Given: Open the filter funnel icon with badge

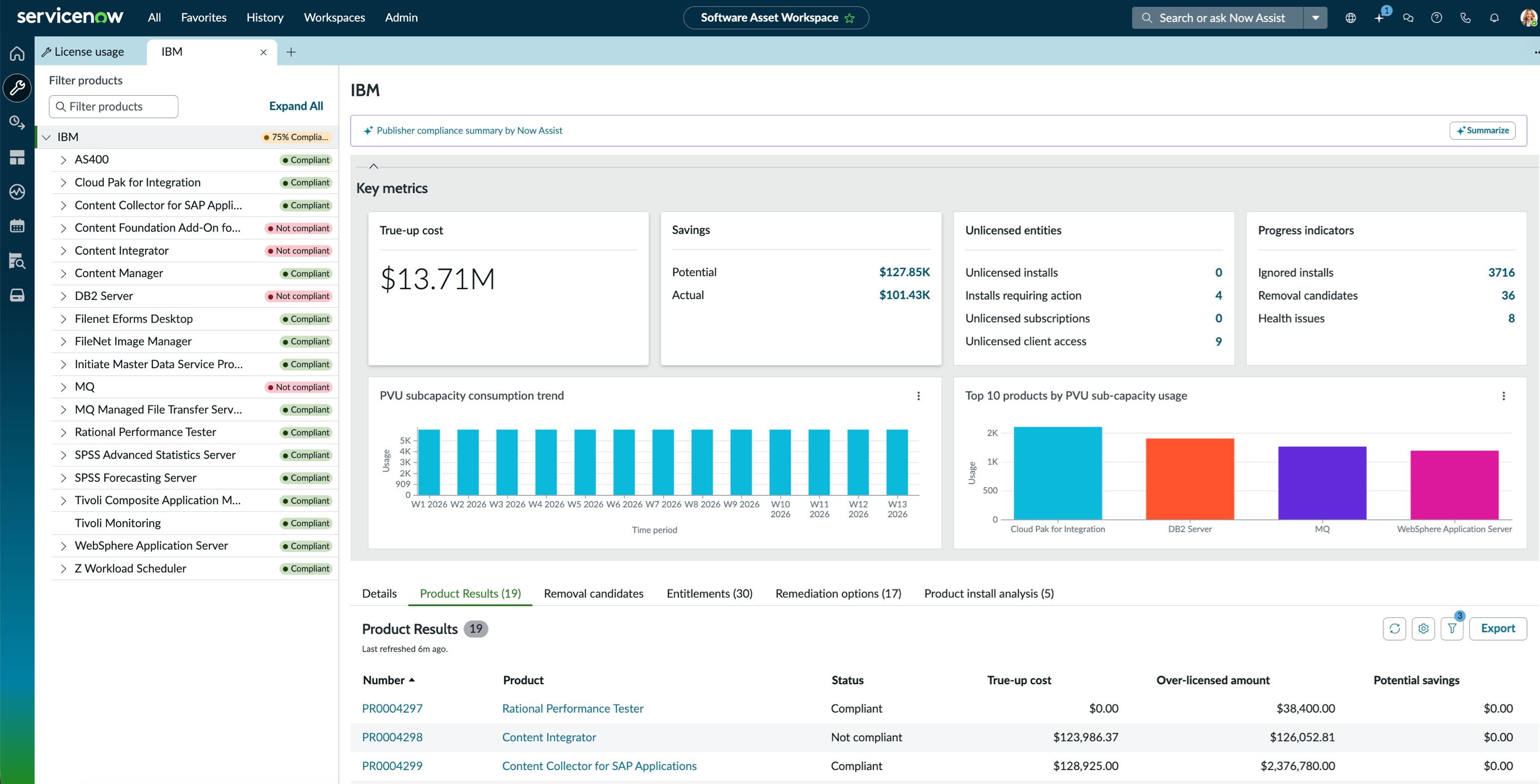Looking at the screenshot, I should (x=1452, y=628).
